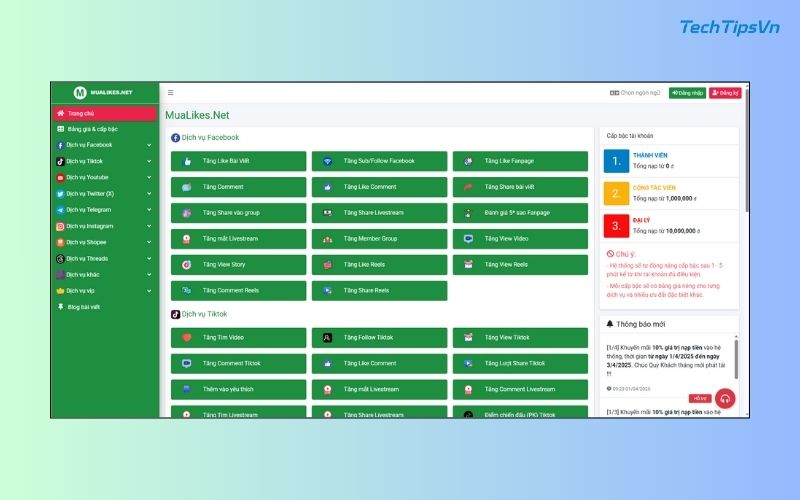
Task: Click the heart icon on Tăng Tim Video
Action: click(187, 338)
